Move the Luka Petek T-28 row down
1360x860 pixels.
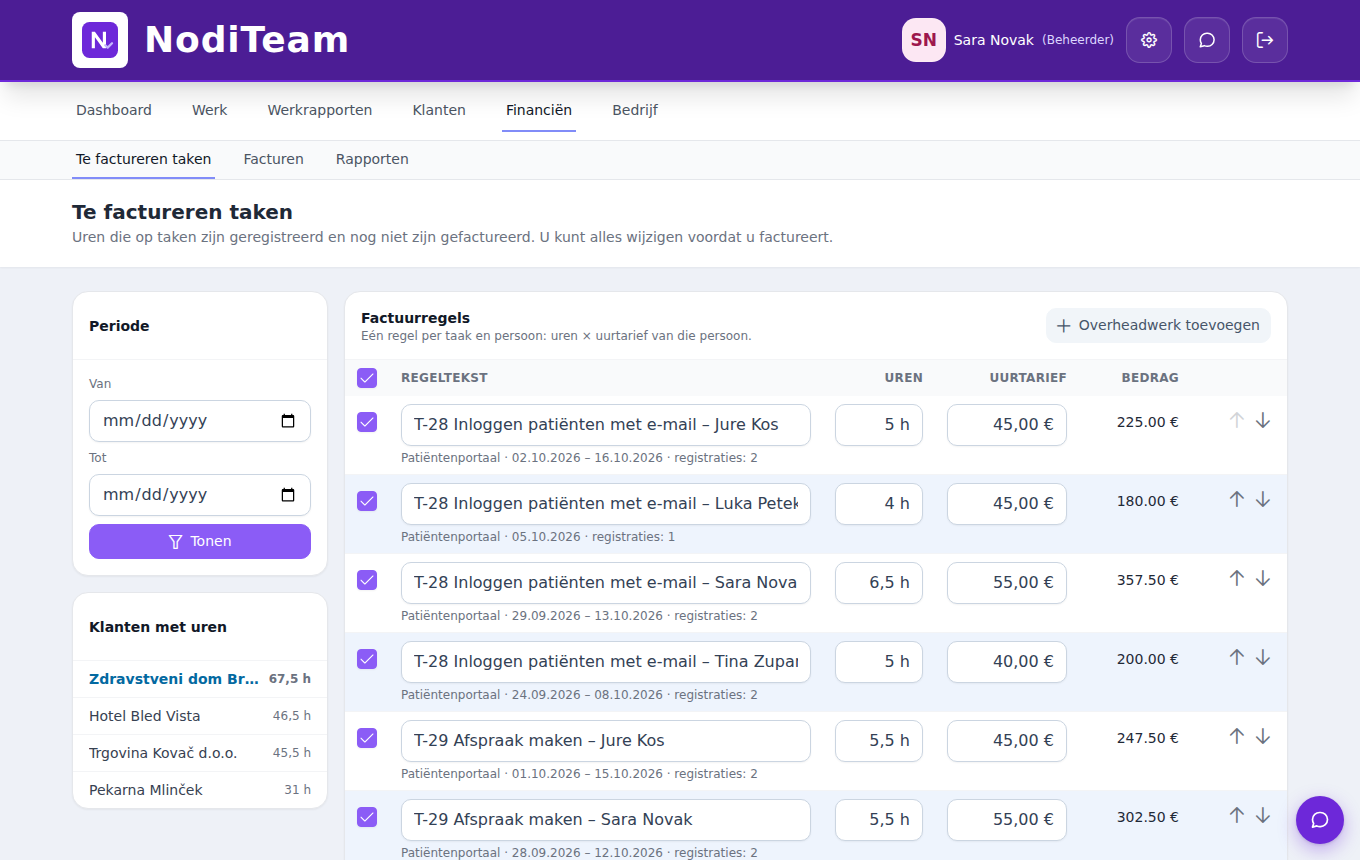[x=1263, y=499]
